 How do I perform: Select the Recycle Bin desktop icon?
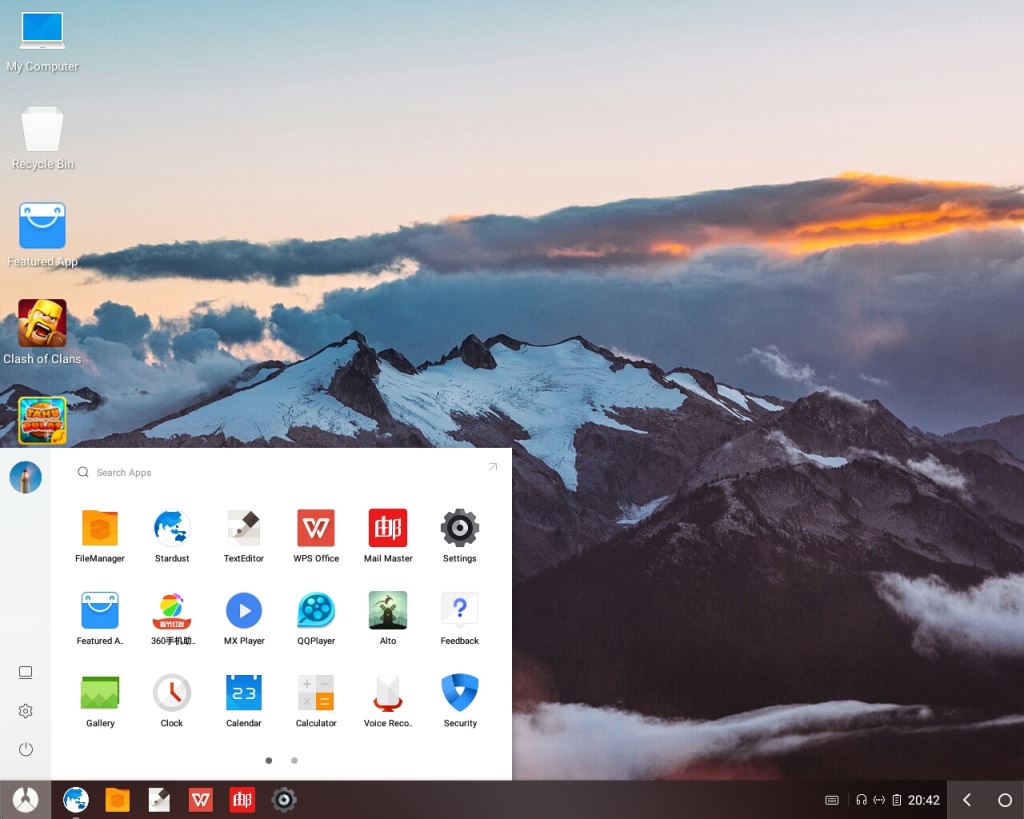42,138
